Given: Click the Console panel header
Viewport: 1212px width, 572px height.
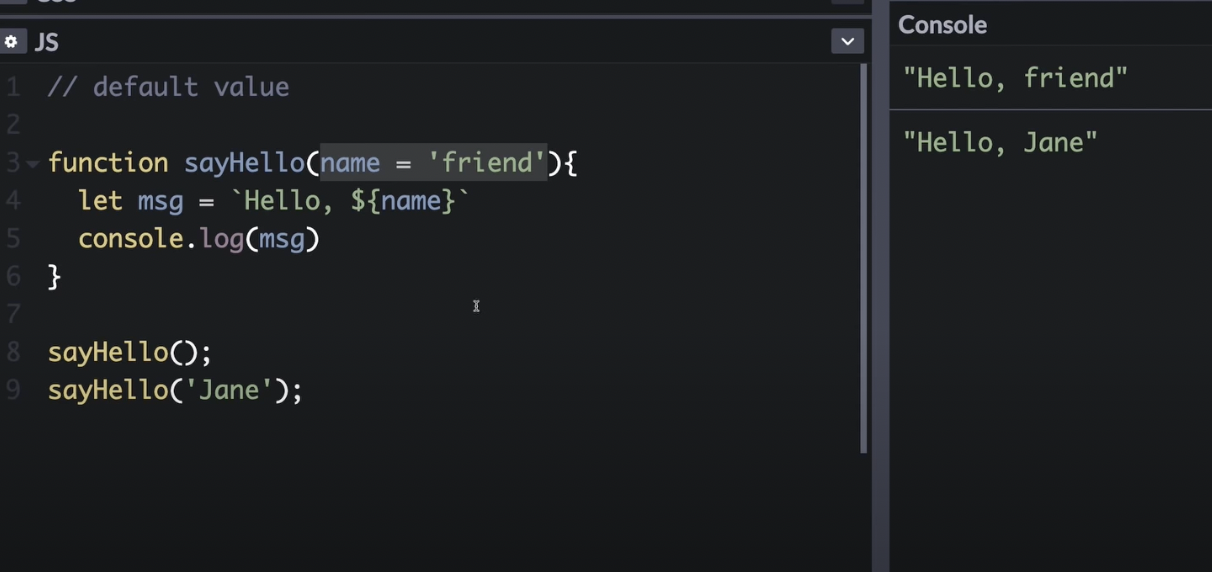Looking at the screenshot, I should [x=942, y=25].
